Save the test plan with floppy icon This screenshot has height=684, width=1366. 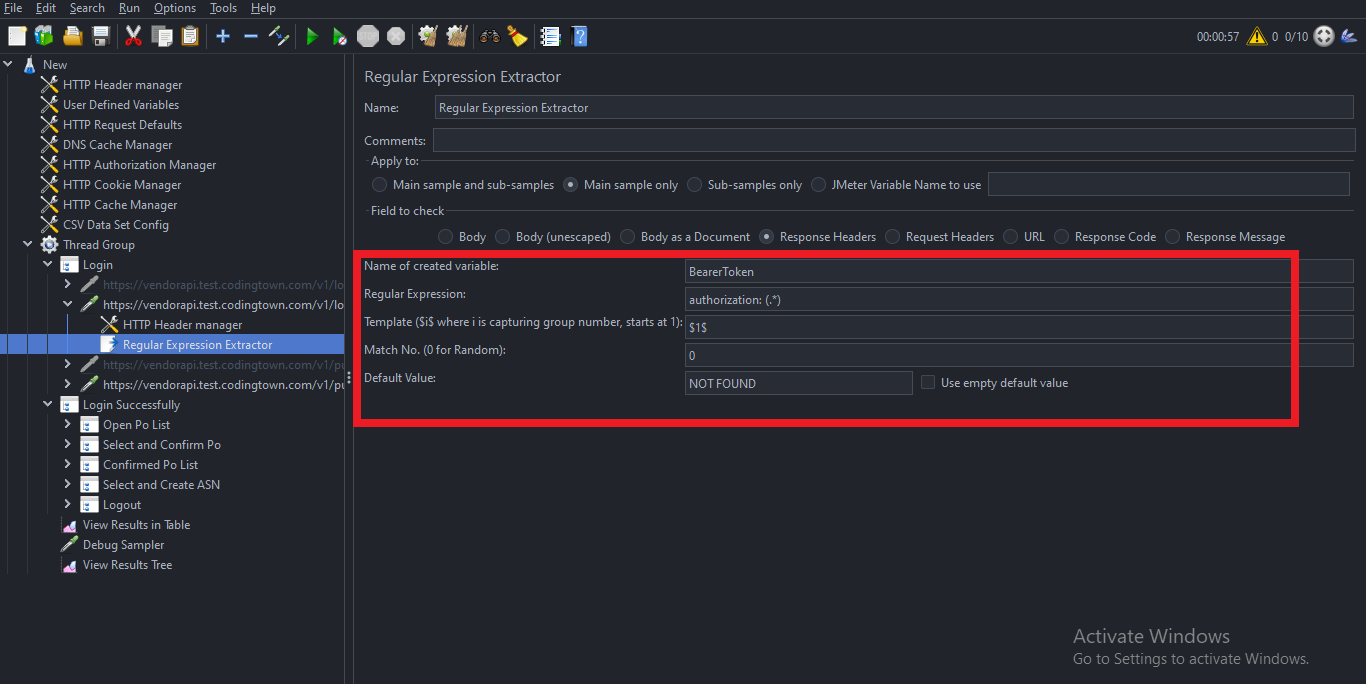pyautogui.click(x=100, y=36)
